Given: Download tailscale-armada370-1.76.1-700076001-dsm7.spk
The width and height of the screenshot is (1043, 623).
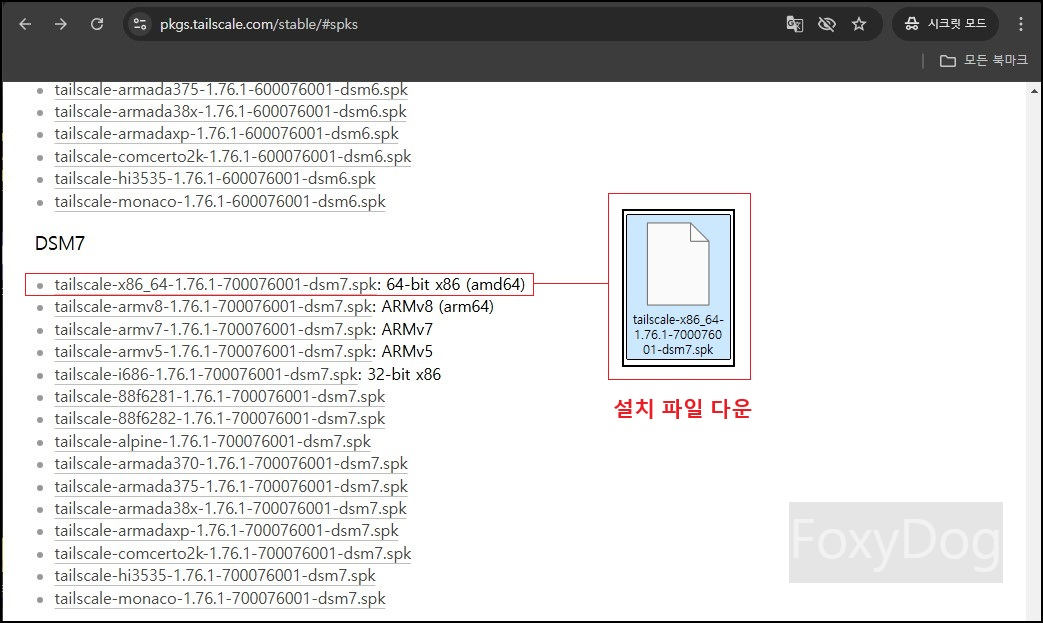Looking at the screenshot, I should pyautogui.click(x=231, y=463).
